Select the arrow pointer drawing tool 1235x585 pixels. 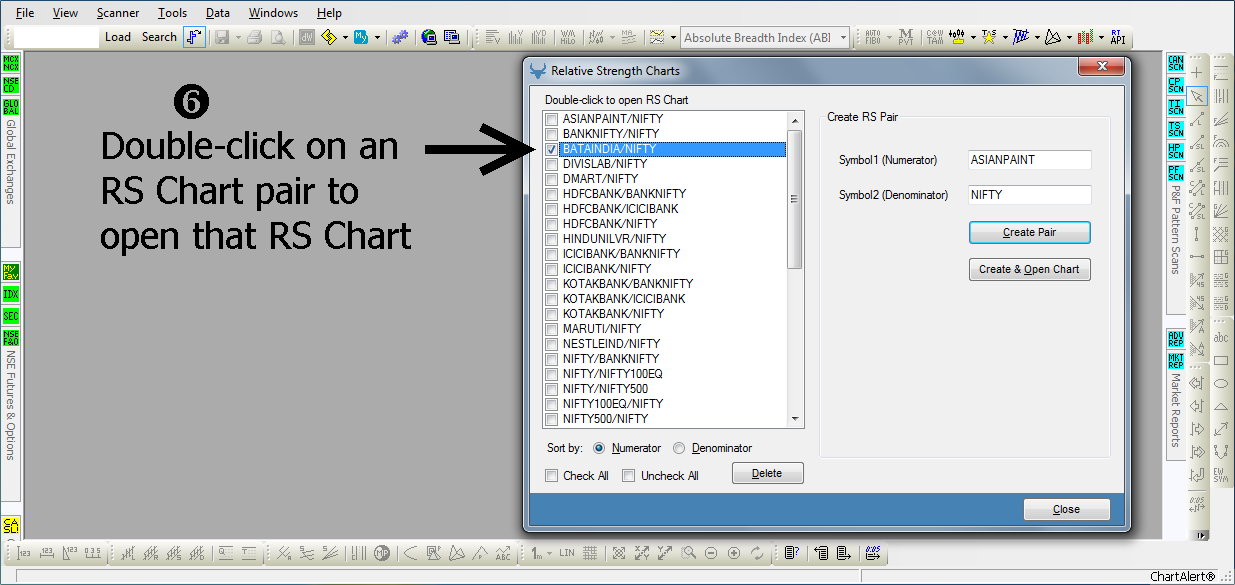(1198, 96)
